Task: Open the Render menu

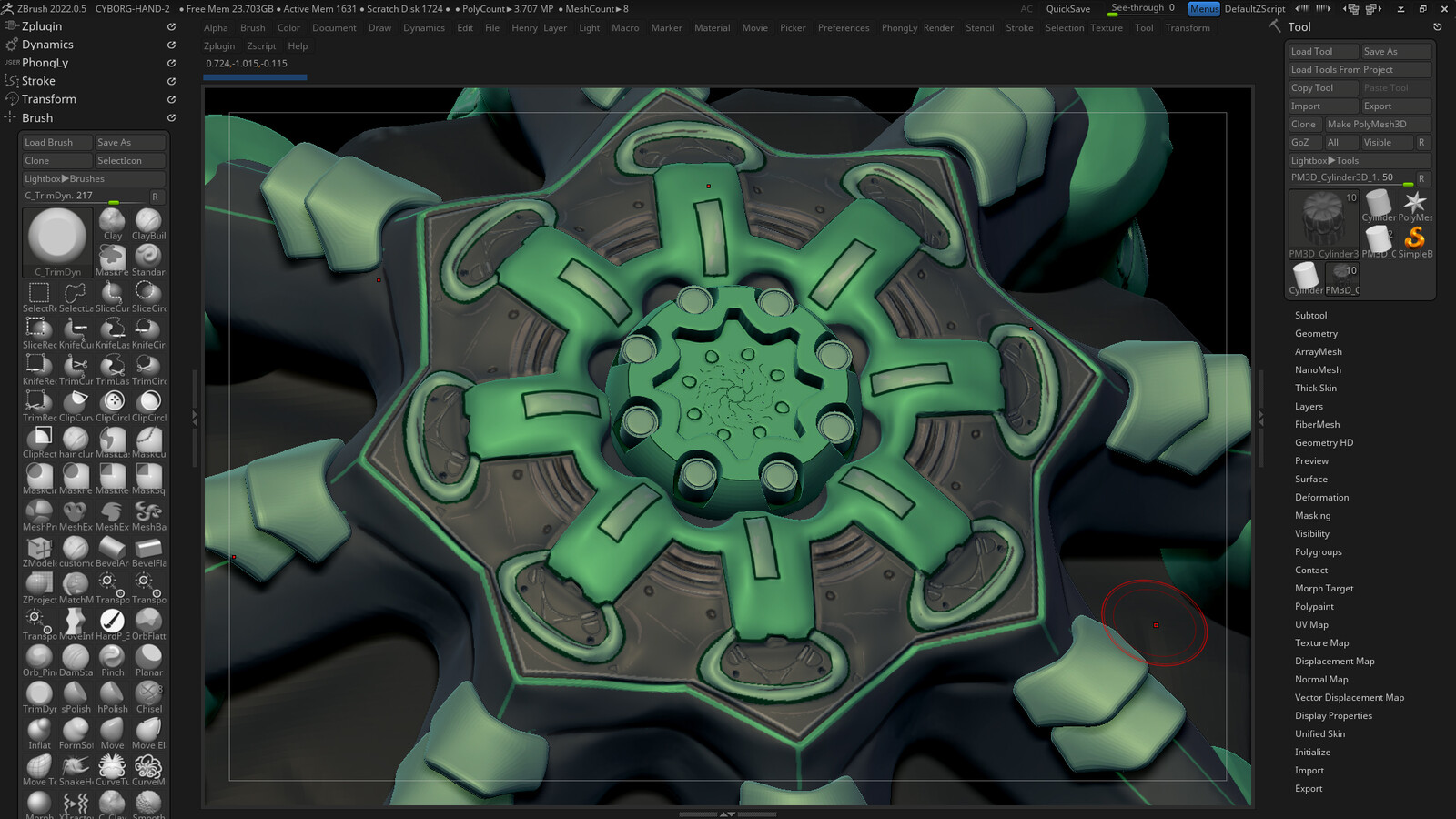Action: click(x=938, y=28)
